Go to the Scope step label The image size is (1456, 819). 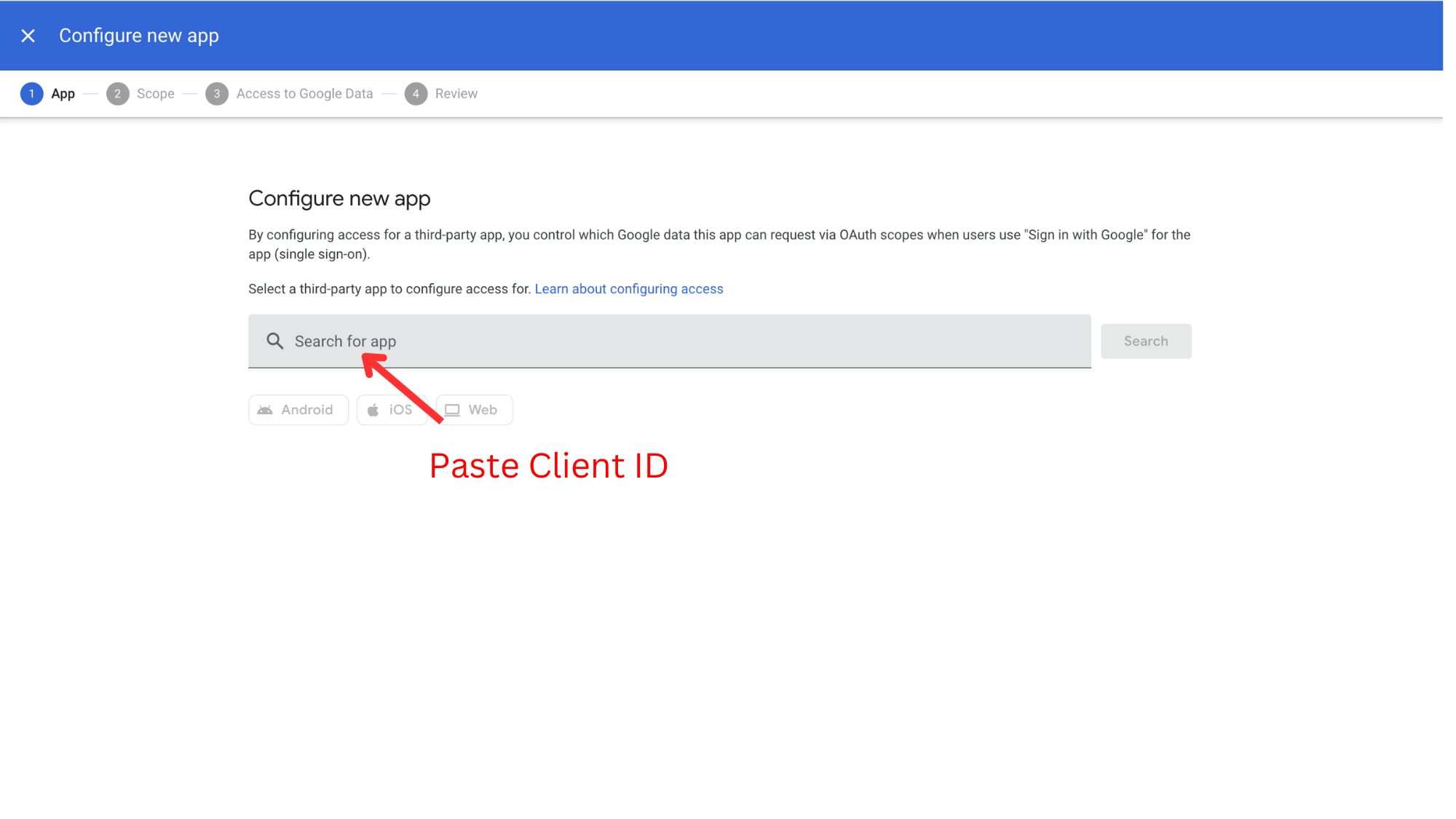[156, 94]
